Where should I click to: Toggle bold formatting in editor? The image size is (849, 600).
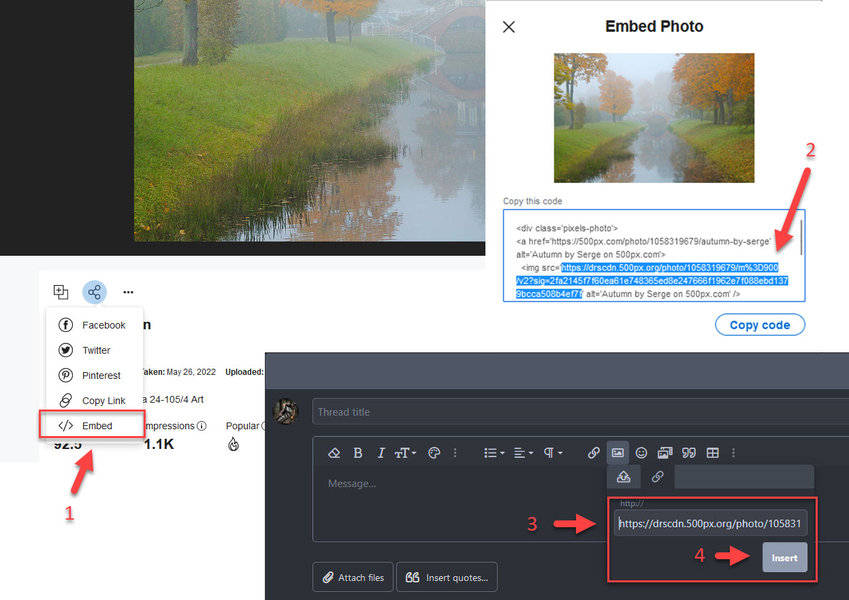click(358, 453)
